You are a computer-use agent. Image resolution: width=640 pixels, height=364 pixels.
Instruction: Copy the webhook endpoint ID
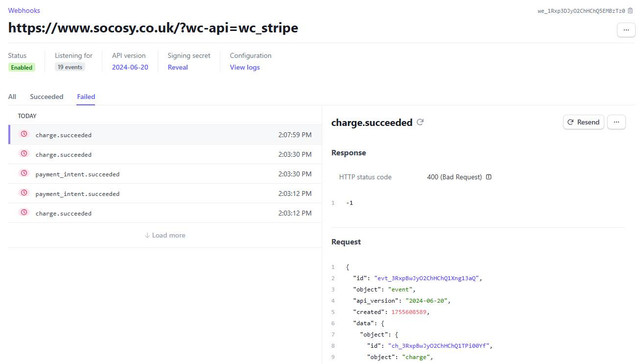point(631,11)
